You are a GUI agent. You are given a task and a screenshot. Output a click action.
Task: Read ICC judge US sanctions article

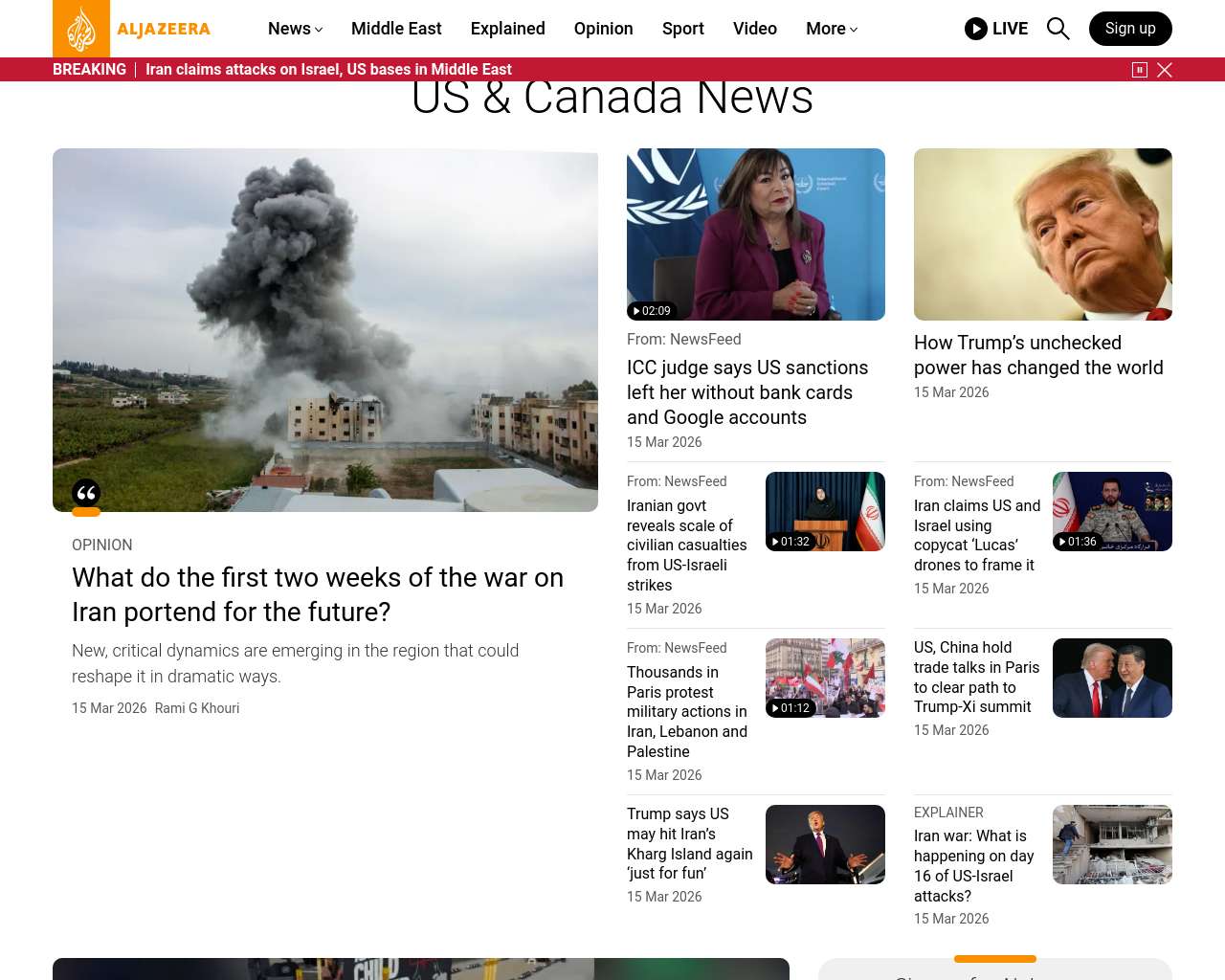tap(747, 392)
